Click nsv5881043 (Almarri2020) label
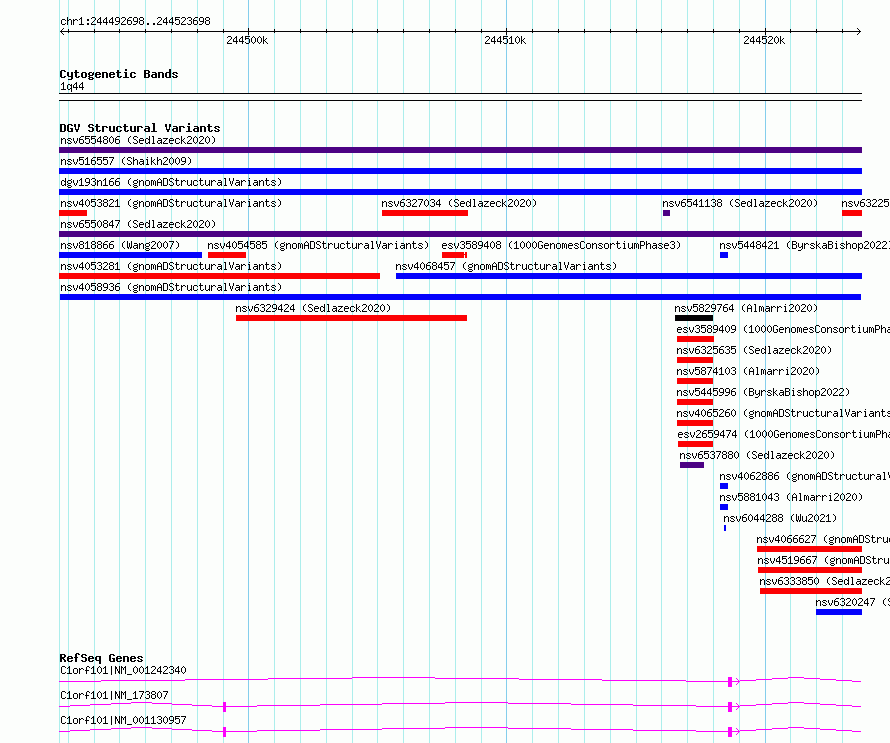This screenshot has height=743, width=890. 791,497
